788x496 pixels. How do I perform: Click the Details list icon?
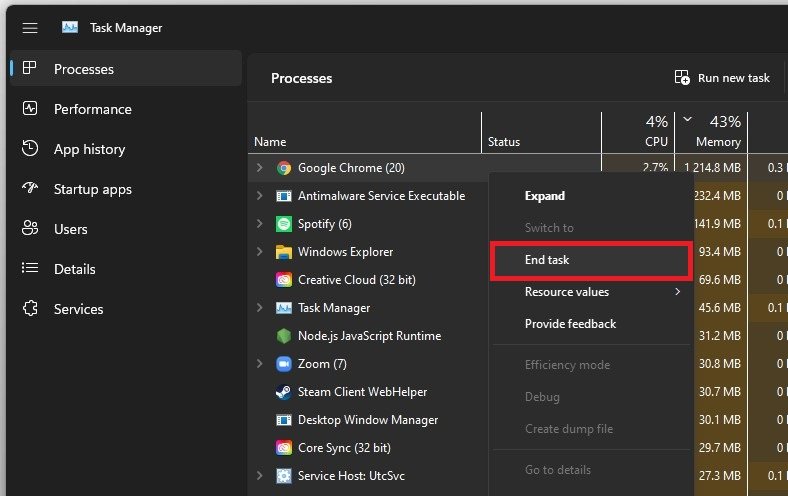(30, 269)
